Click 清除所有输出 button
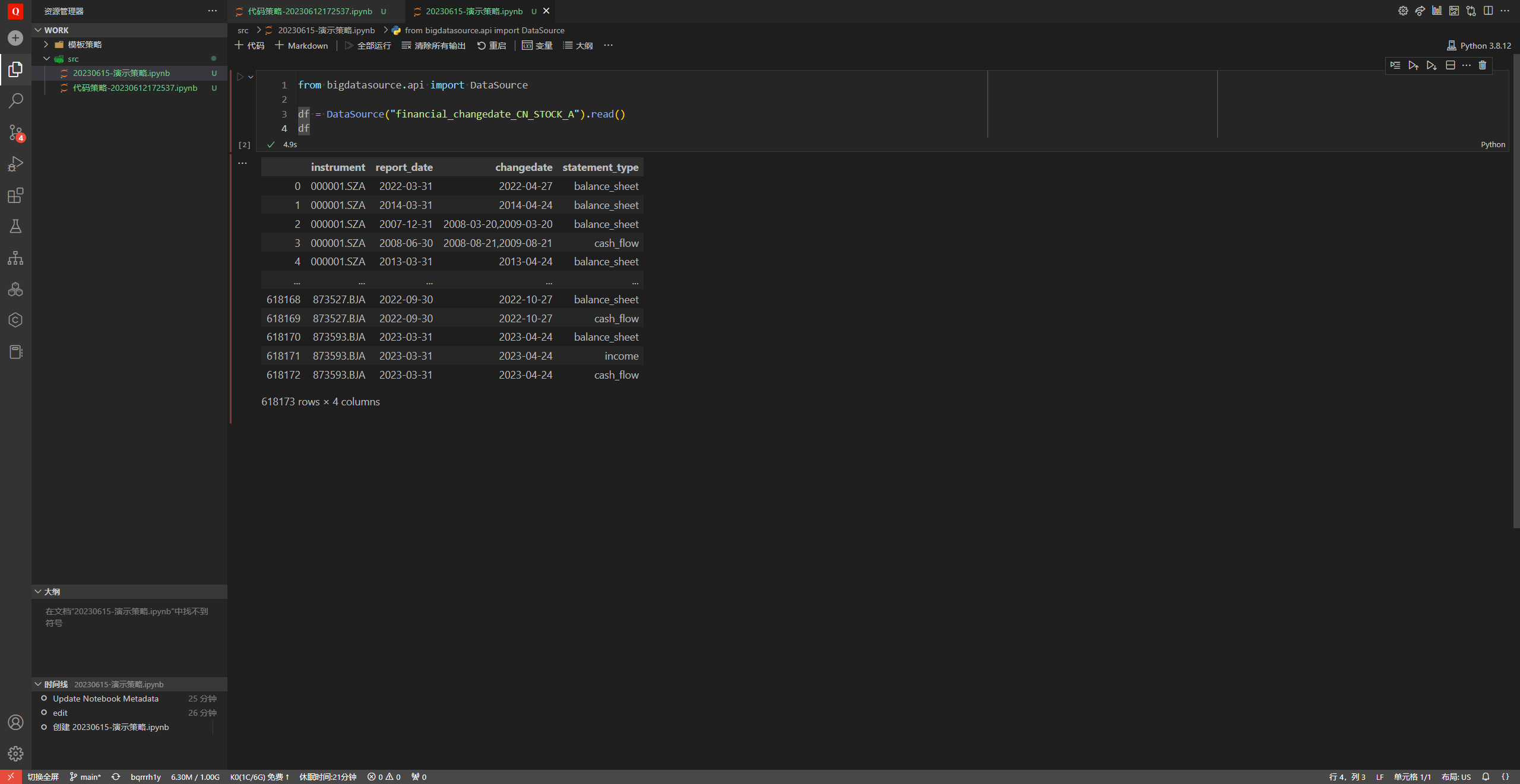Screen dimensions: 1520x784 (x=433, y=46)
